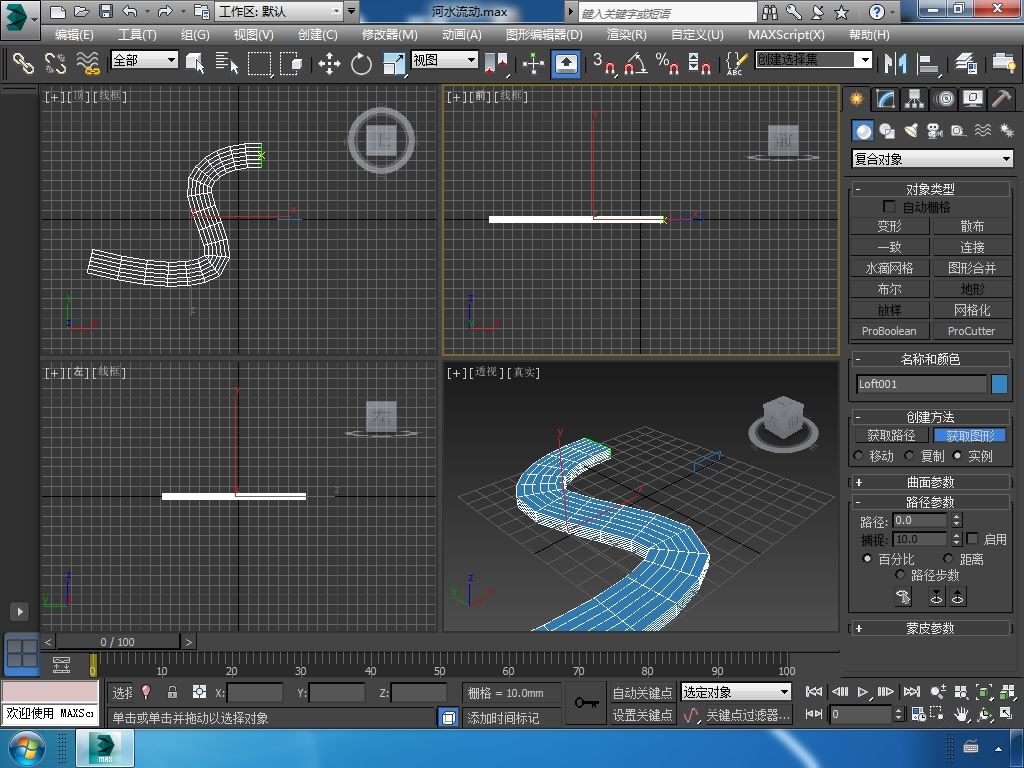Click the Undo arrow in title bar

click(x=130, y=11)
